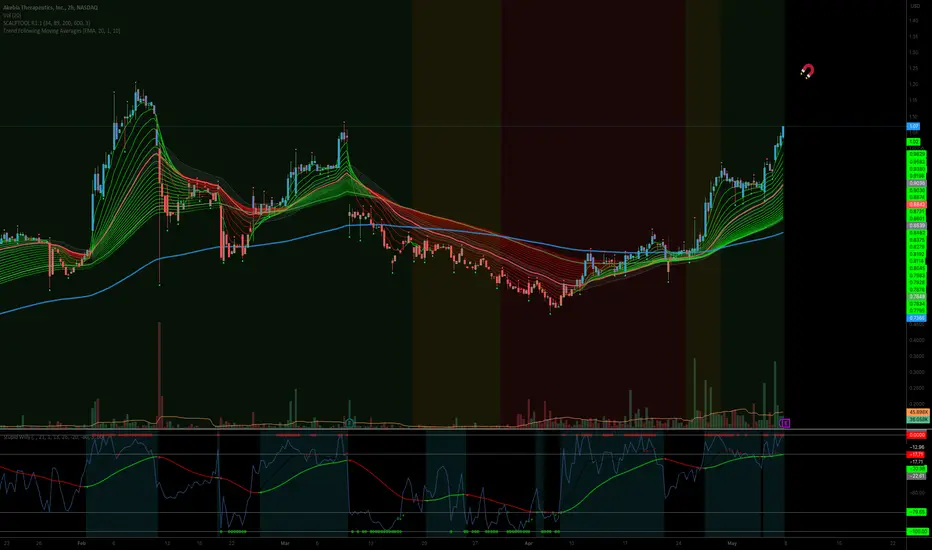Select the Trend Following Moving Averages legend
The height and width of the screenshot is (550, 932).
[x=61, y=30]
